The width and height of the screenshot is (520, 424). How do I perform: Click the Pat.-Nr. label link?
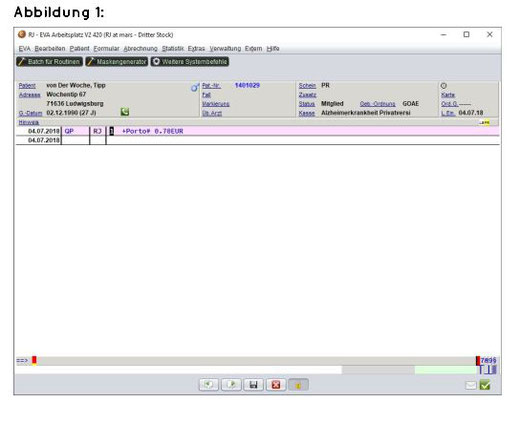click(x=211, y=86)
